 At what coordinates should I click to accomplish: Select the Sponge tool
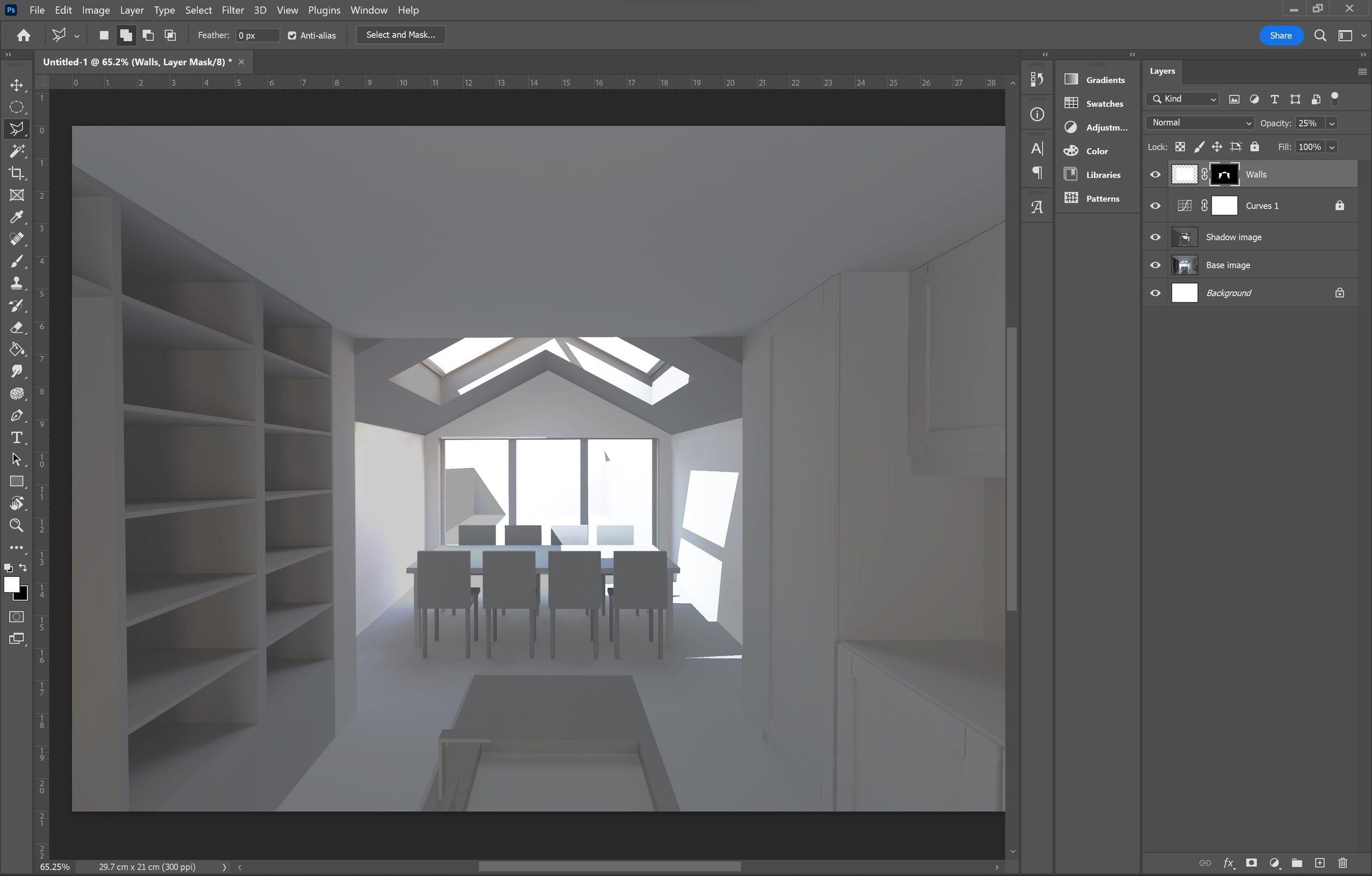click(16, 393)
